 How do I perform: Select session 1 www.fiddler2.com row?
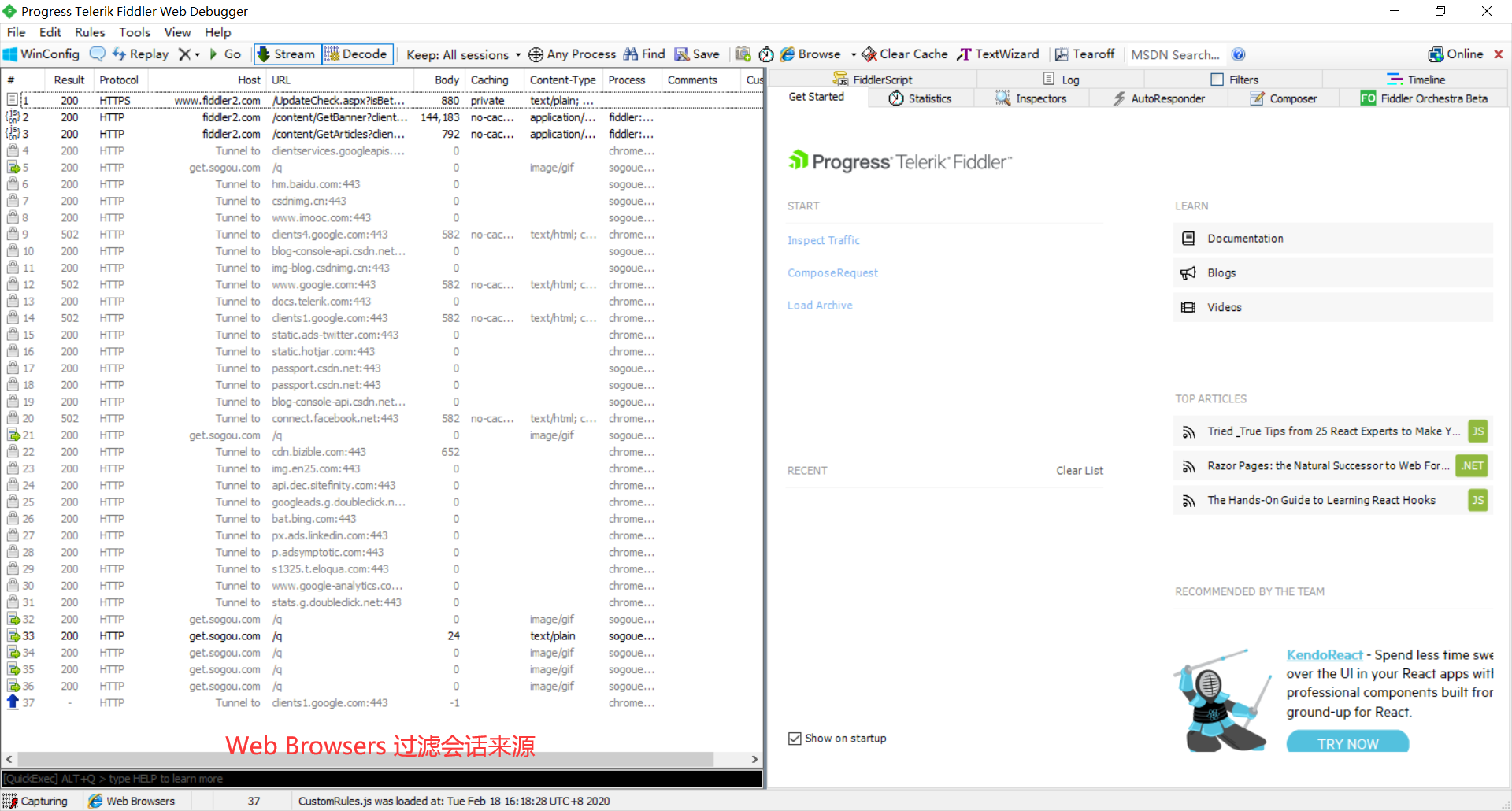(x=382, y=101)
